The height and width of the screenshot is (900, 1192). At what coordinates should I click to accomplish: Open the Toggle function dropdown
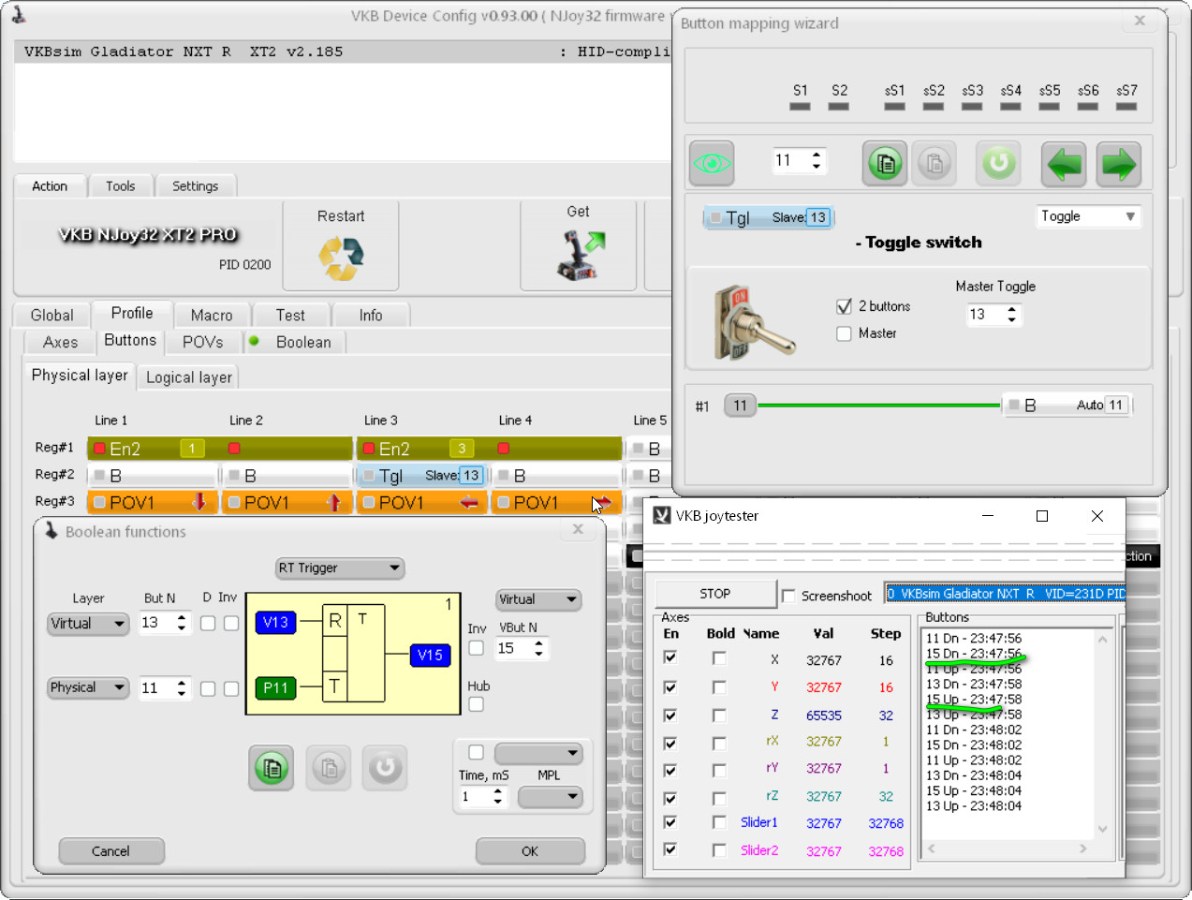(x=1088, y=217)
